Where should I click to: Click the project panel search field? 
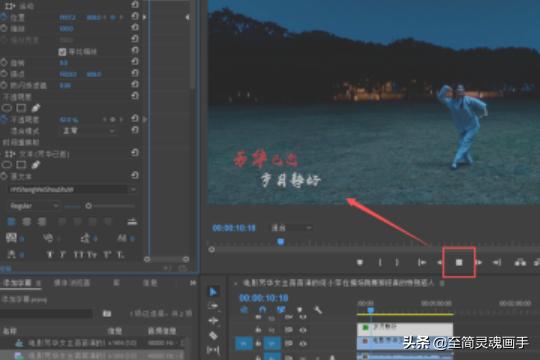46,313
